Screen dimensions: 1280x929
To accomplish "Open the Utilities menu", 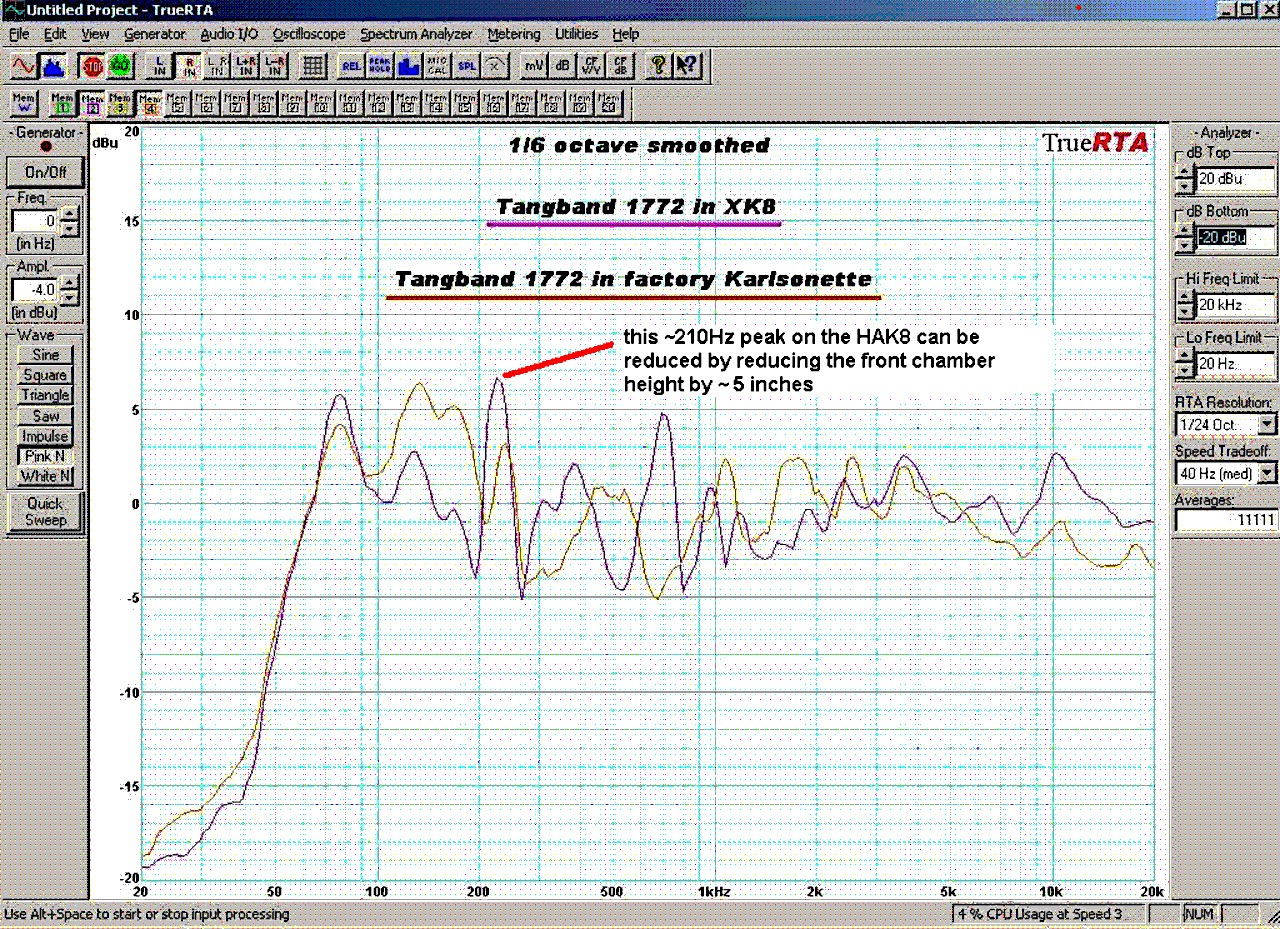I will coord(577,34).
